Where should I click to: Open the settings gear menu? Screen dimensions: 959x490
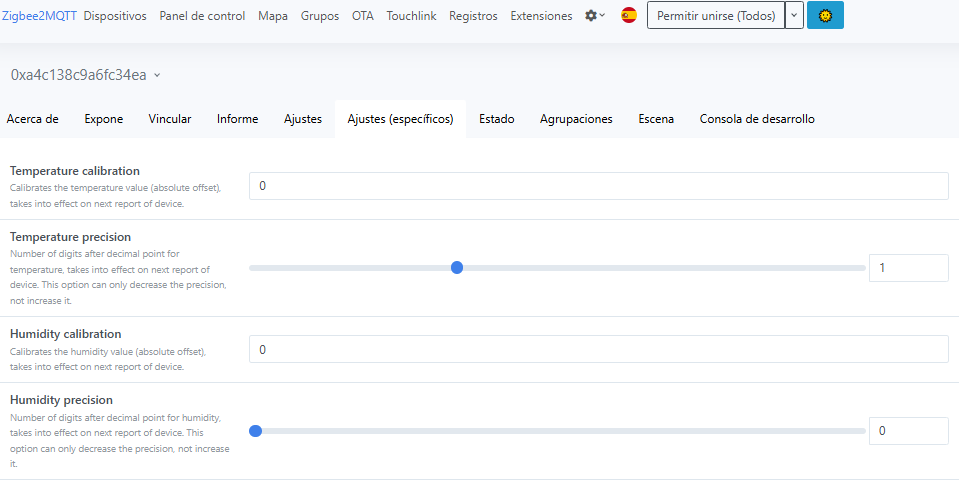pos(595,16)
